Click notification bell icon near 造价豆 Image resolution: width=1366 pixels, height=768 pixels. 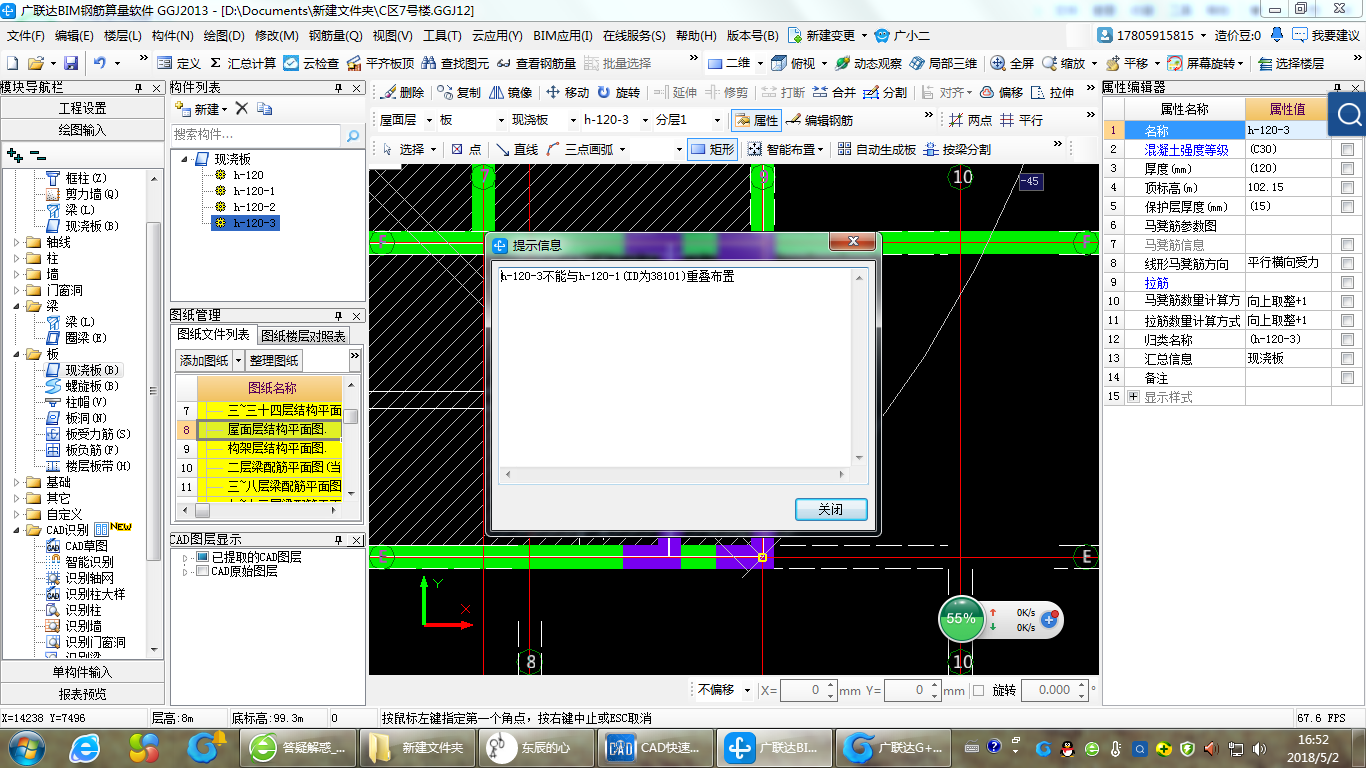point(1277,35)
